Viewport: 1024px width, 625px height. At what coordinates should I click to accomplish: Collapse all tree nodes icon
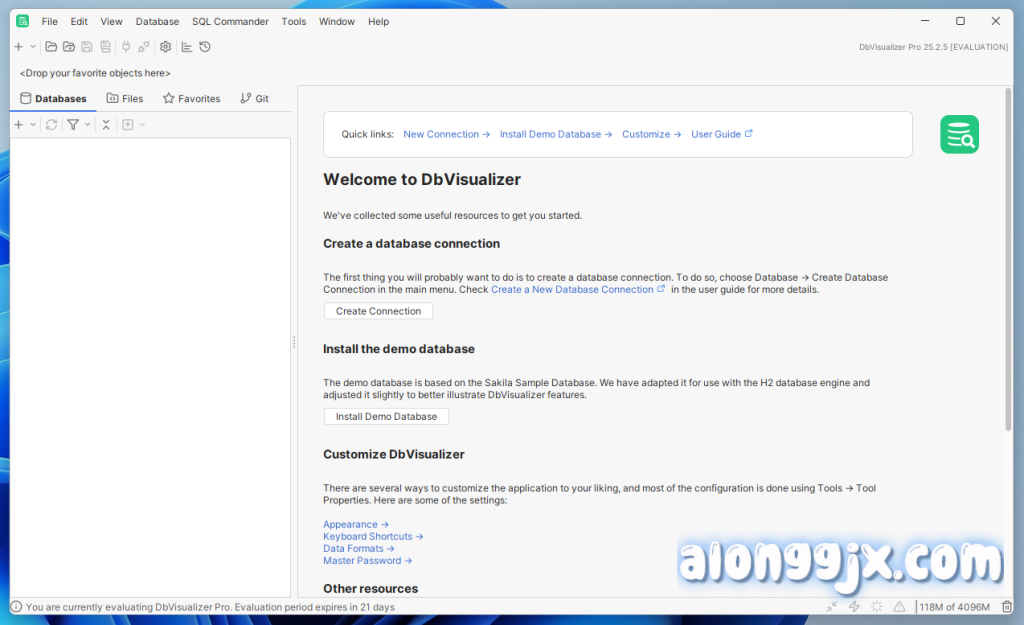106,125
